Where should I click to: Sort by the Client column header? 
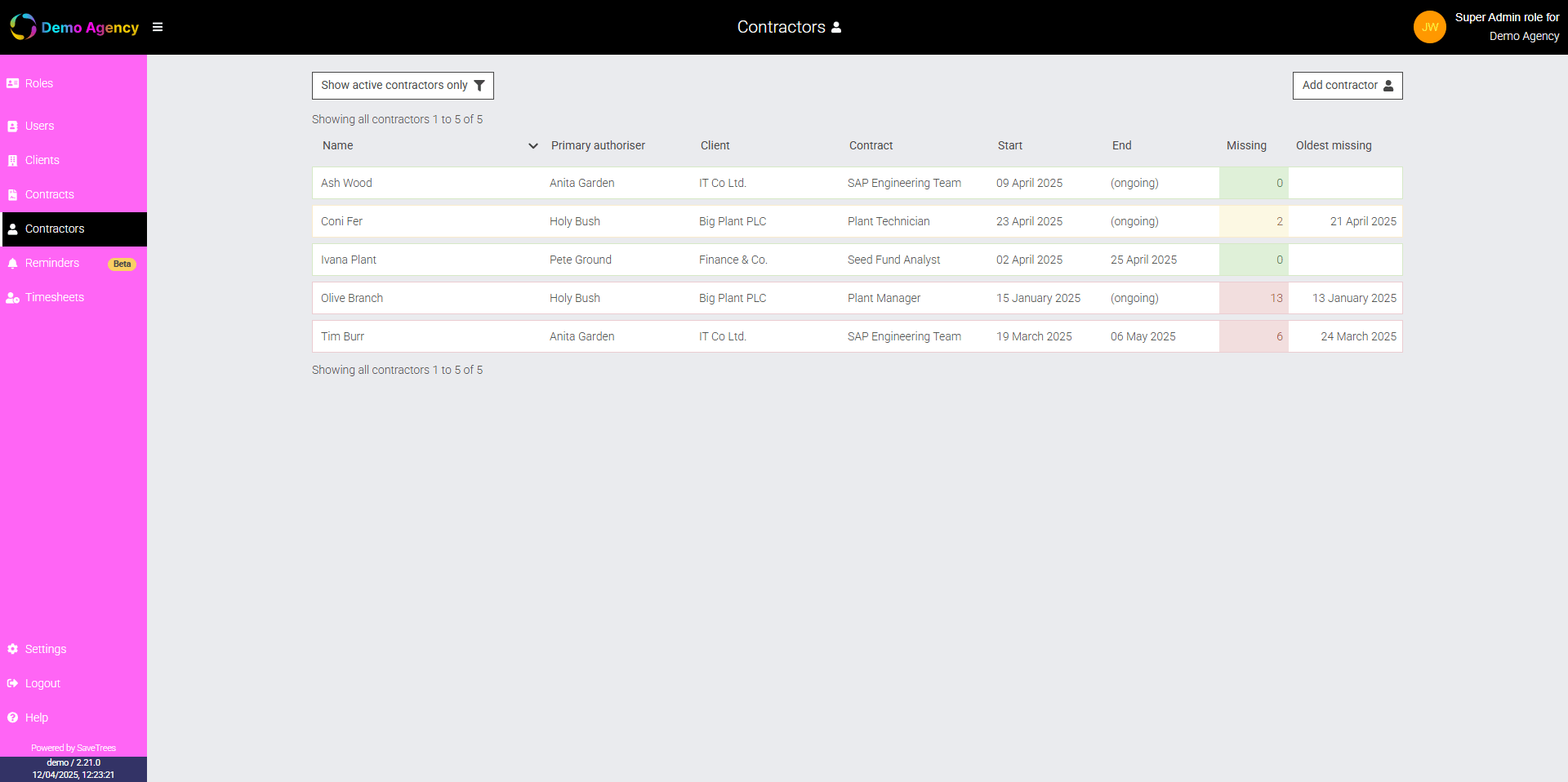click(715, 145)
